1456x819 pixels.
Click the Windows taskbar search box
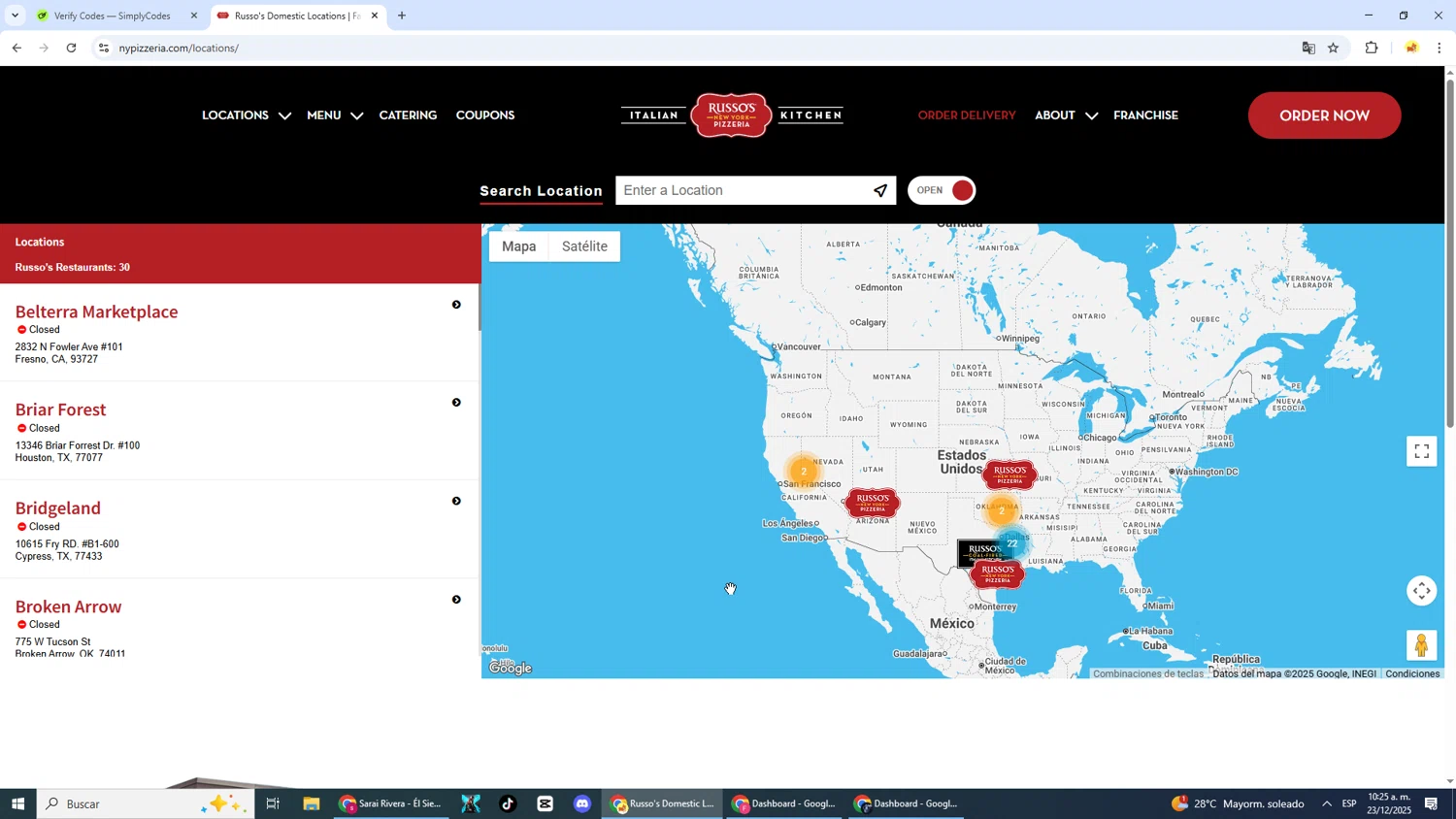click(x=146, y=803)
